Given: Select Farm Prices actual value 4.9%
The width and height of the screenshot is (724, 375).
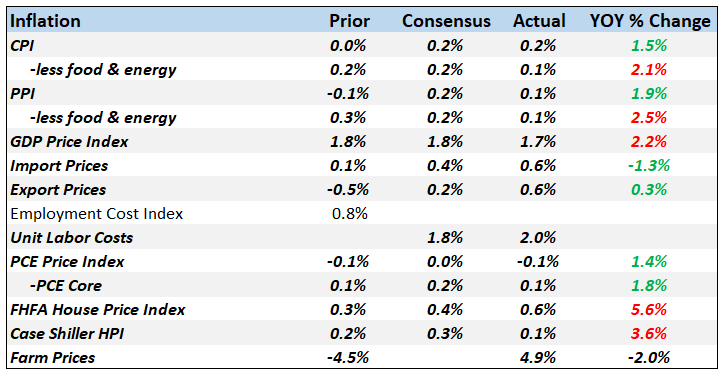Looking at the screenshot, I should point(538,357).
